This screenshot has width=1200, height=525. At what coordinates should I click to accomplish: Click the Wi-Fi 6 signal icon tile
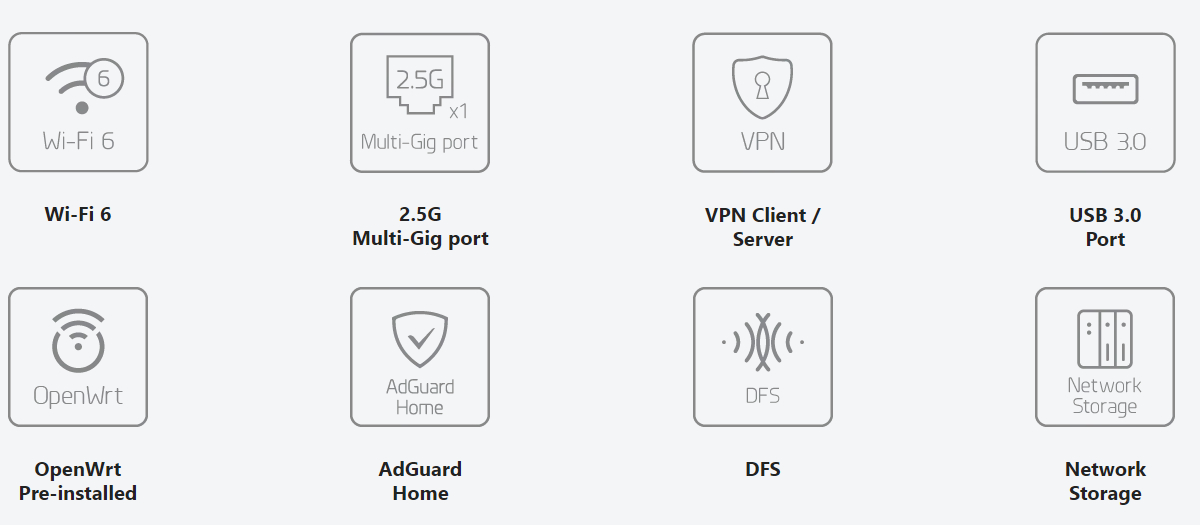tap(78, 102)
